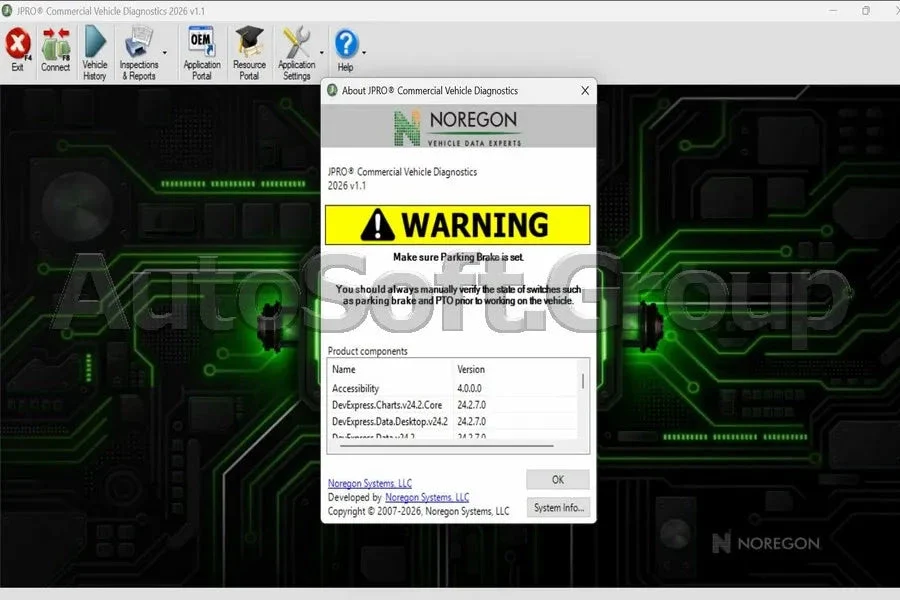Screen dimensions: 900x600
Task: Close the About JPRO dialog
Action: coord(585,91)
